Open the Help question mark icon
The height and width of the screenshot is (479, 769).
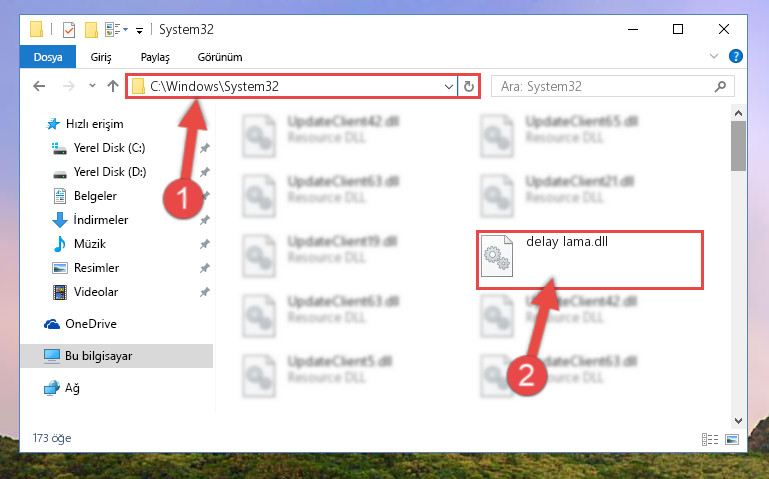(735, 56)
